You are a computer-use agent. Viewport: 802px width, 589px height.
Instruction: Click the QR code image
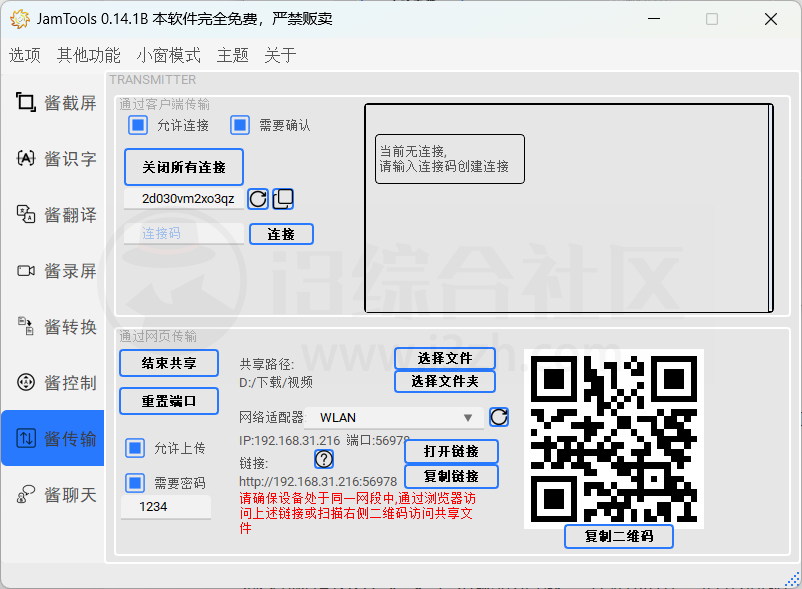coord(614,439)
